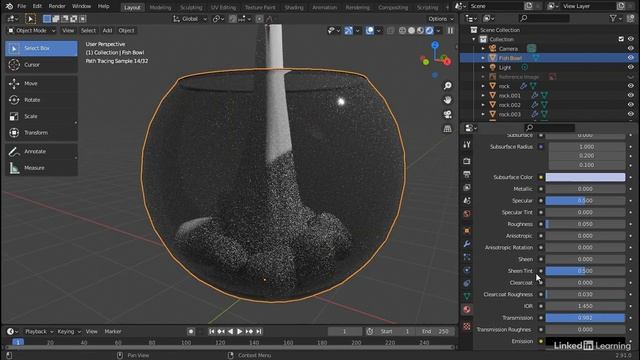Image resolution: width=640 pixels, height=360 pixels.
Task: Select the Select Box tool
Action: click(41, 48)
